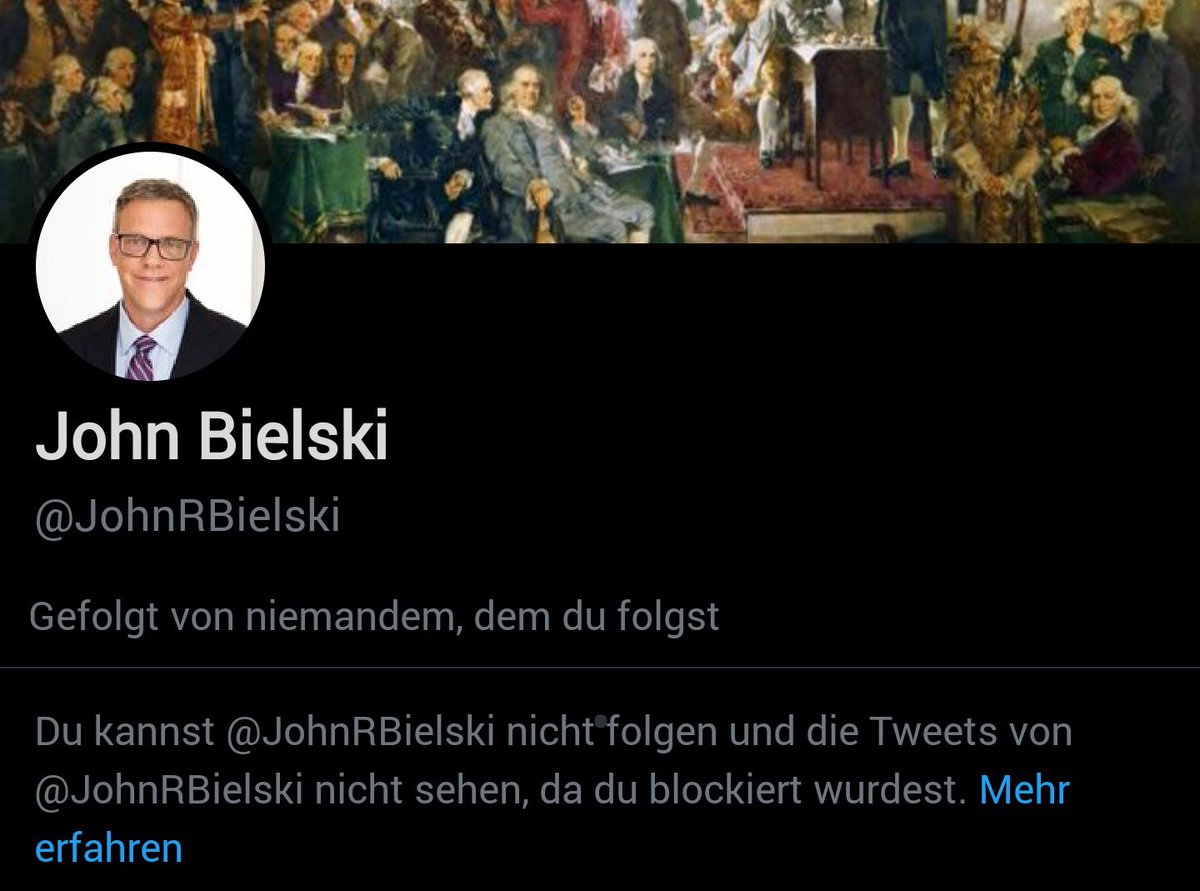Click the horizontal divider below the followers line
1200x891 pixels.
[x=600, y=667]
